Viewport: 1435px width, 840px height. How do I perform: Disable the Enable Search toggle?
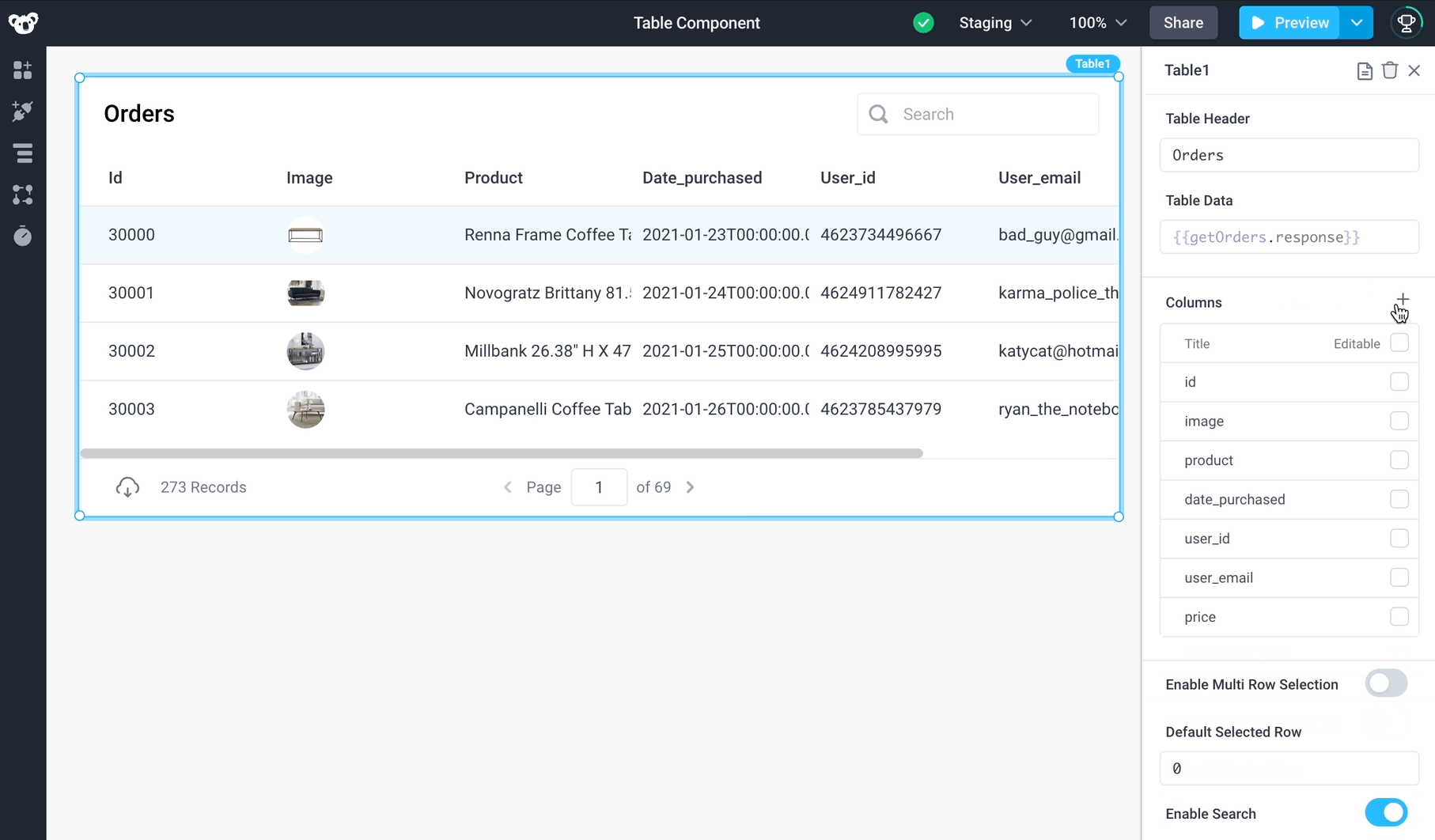pos(1386,812)
